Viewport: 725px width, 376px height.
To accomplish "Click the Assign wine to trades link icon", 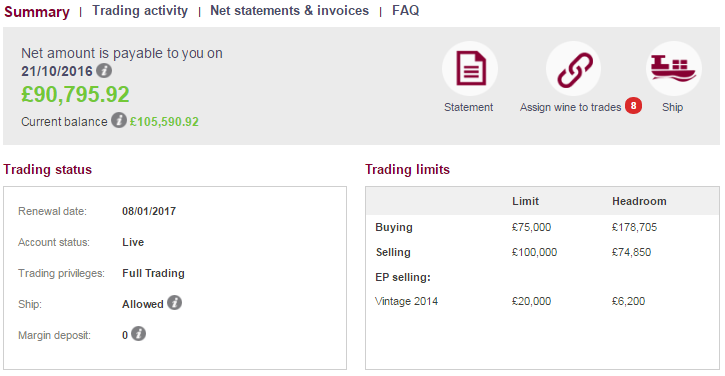I will [x=573, y=69].
